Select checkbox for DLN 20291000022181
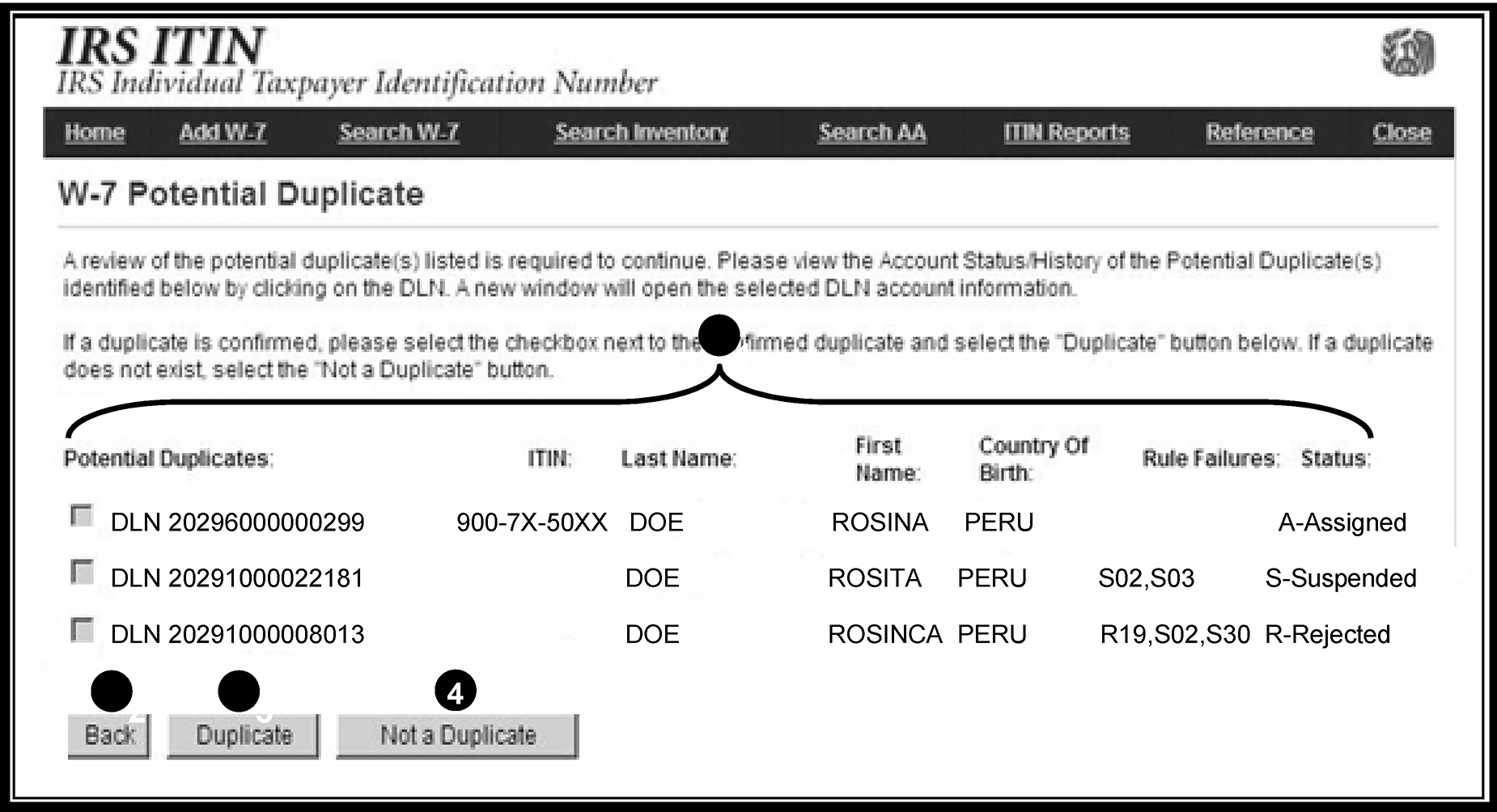The height and width of the screenshot is (812, 1497). pos(82,573)
